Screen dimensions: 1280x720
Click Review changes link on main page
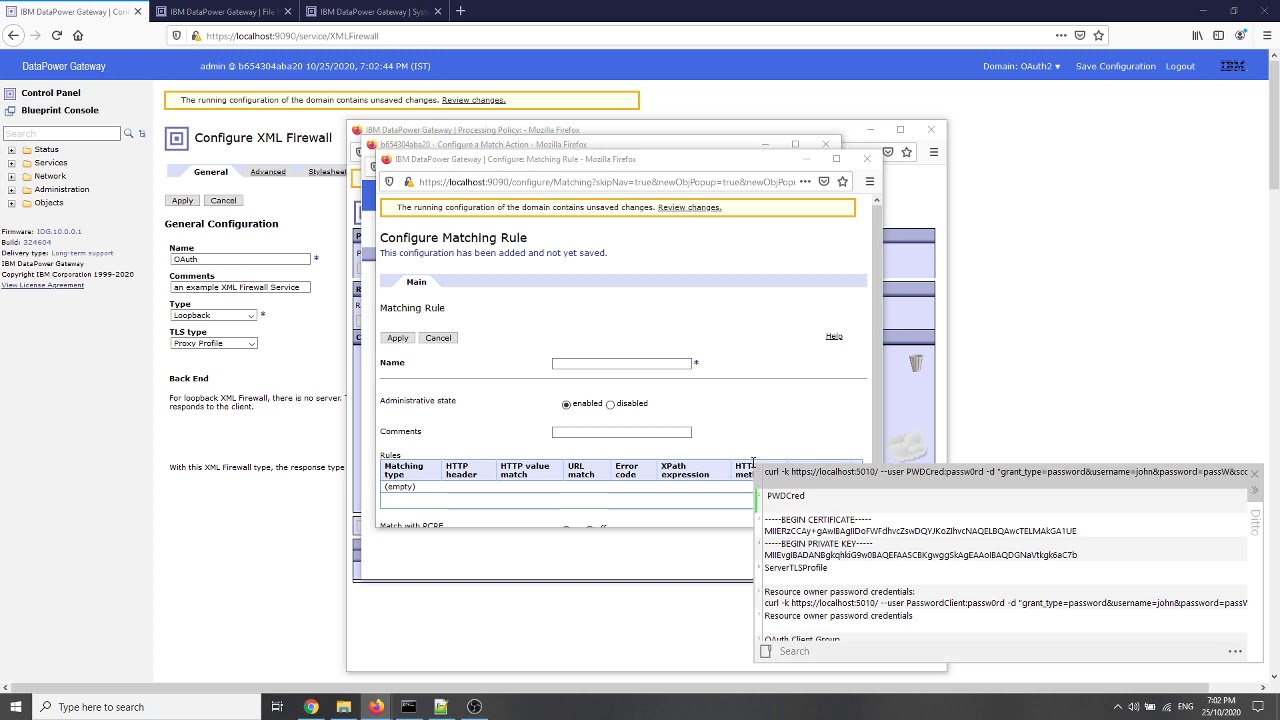tap(473, 100)
